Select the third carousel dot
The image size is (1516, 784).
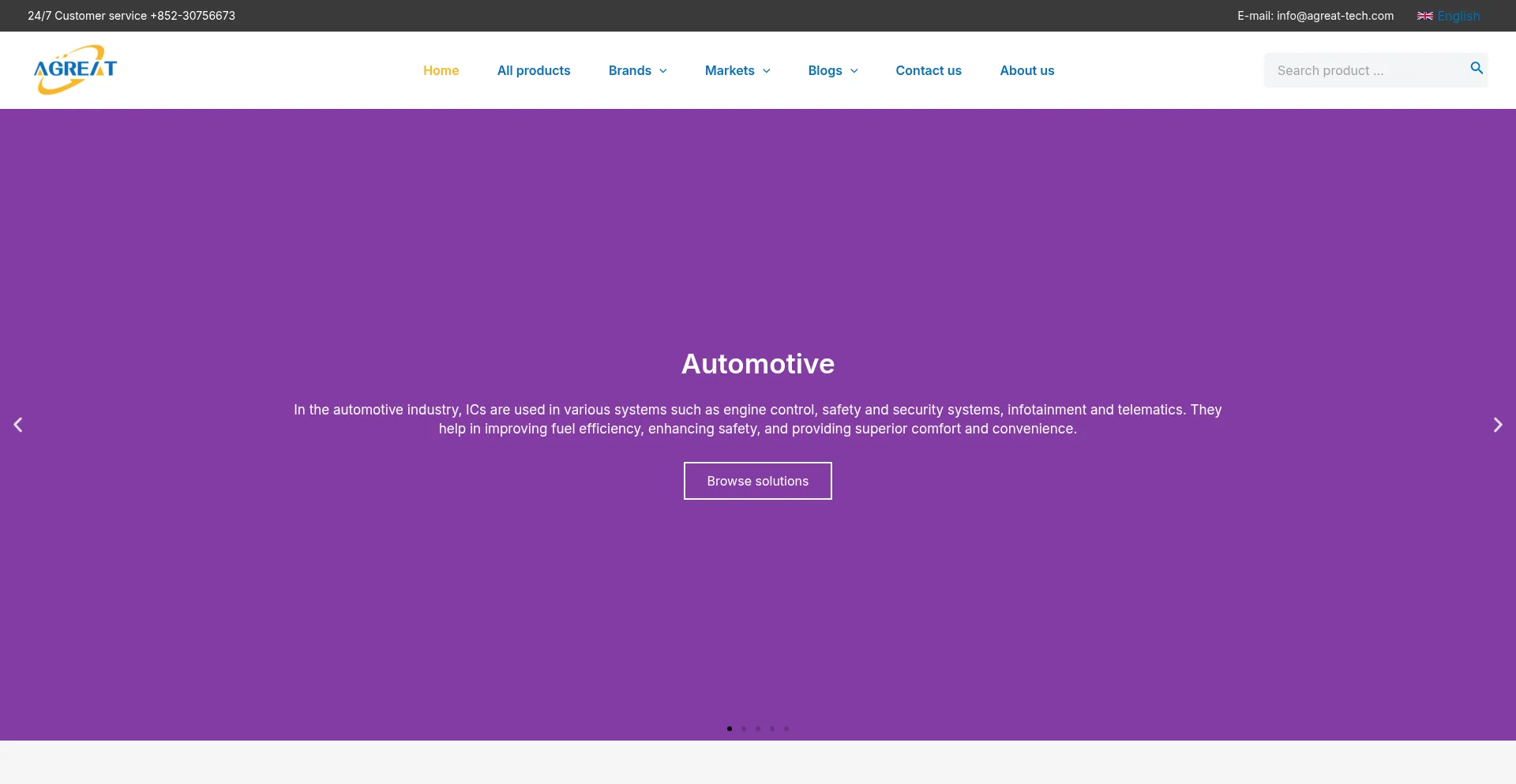click(758, 729)
